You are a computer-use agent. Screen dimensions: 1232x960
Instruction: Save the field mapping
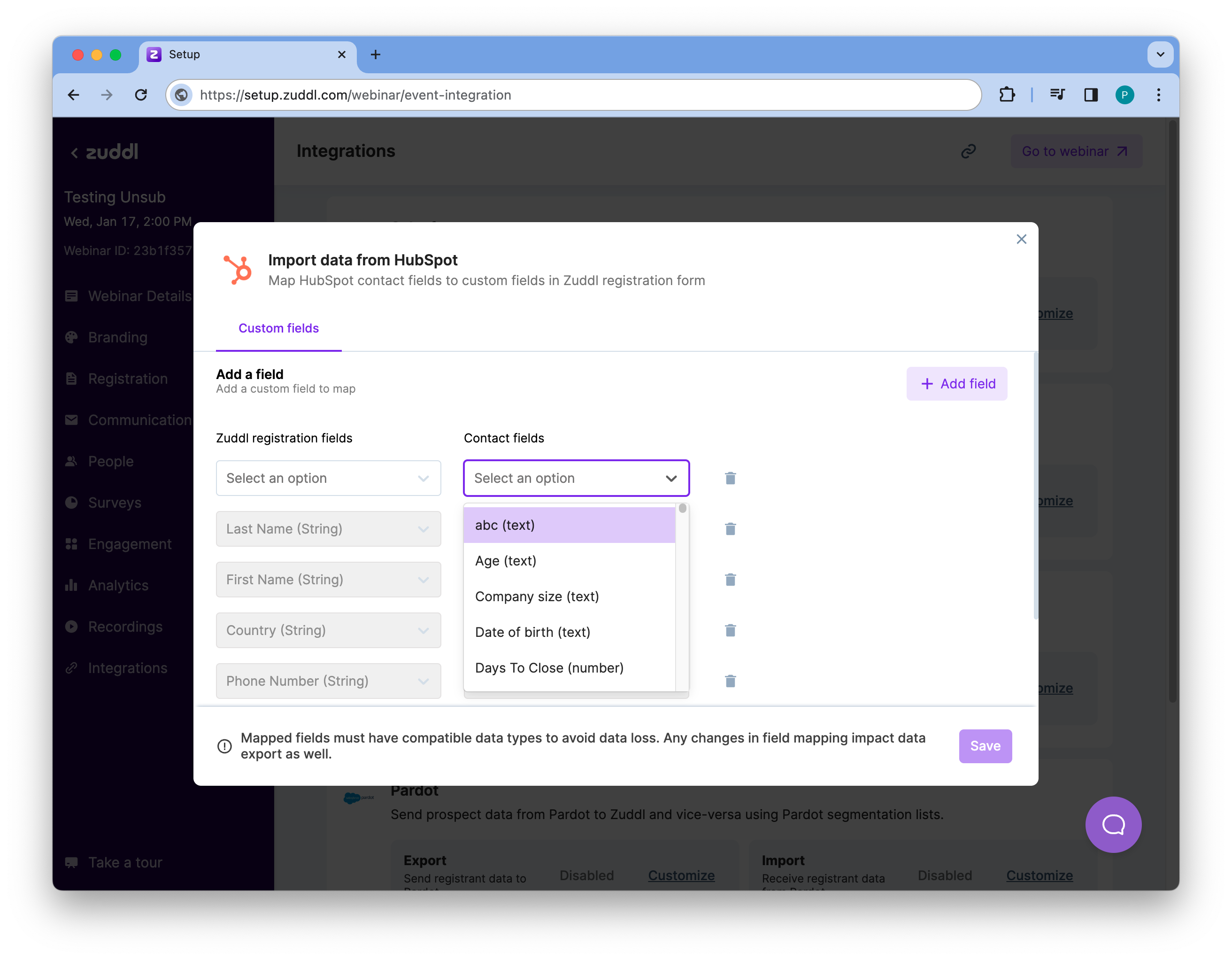point(985,746)
